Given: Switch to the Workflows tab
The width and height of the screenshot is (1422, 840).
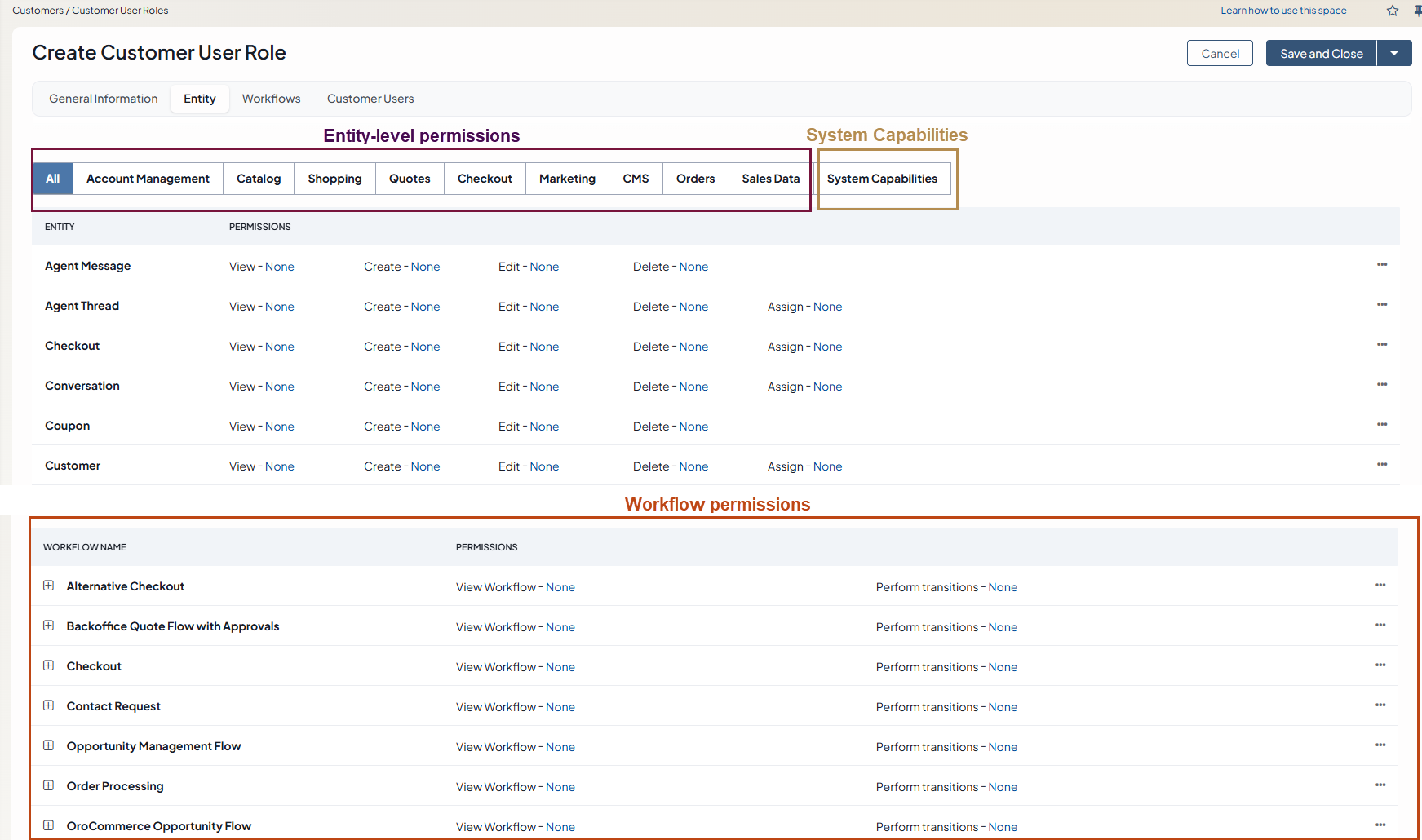Looking at the screenshot, I should pos(271,99).
